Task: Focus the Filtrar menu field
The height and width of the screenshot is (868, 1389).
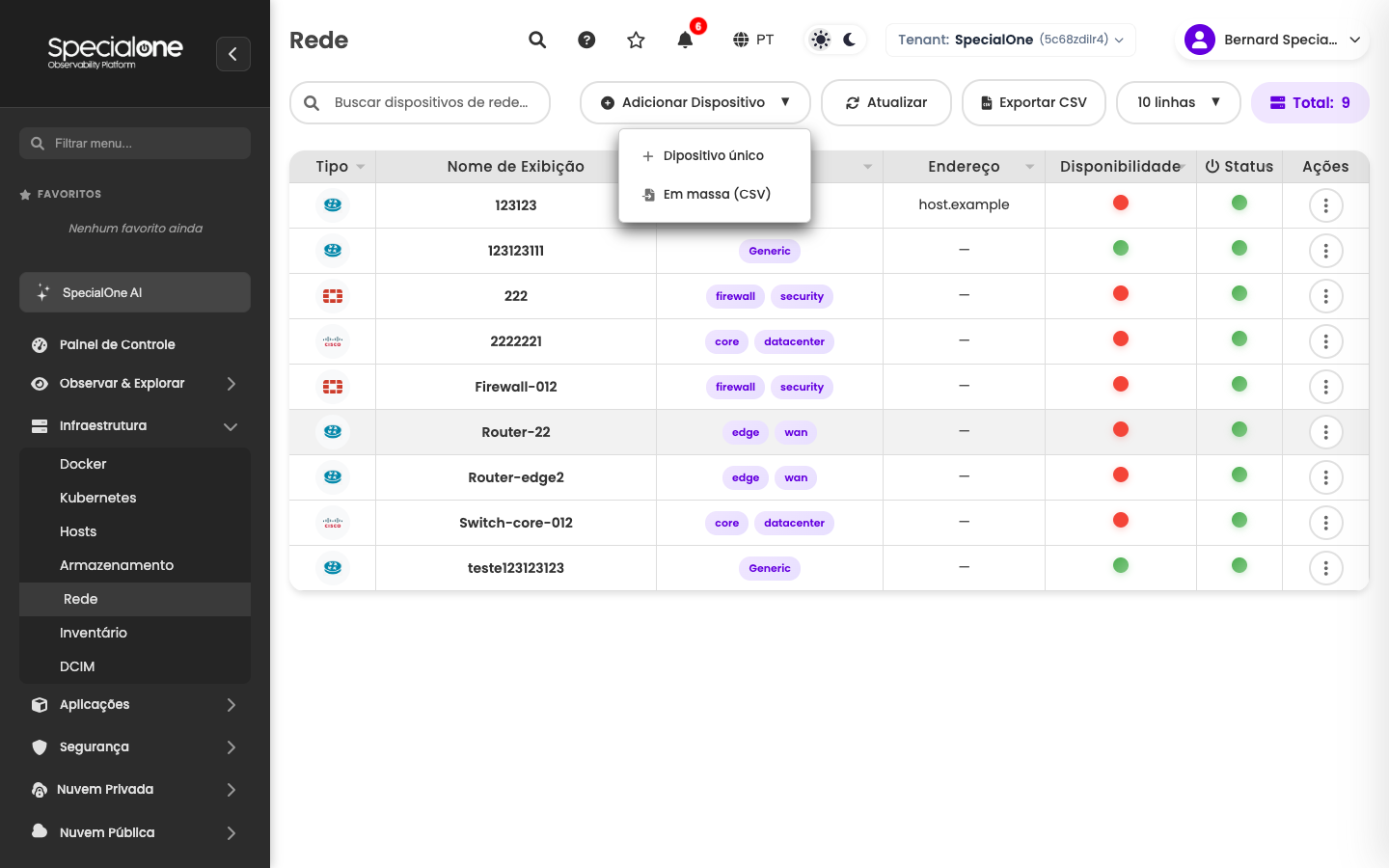Action: pos(135,143)
